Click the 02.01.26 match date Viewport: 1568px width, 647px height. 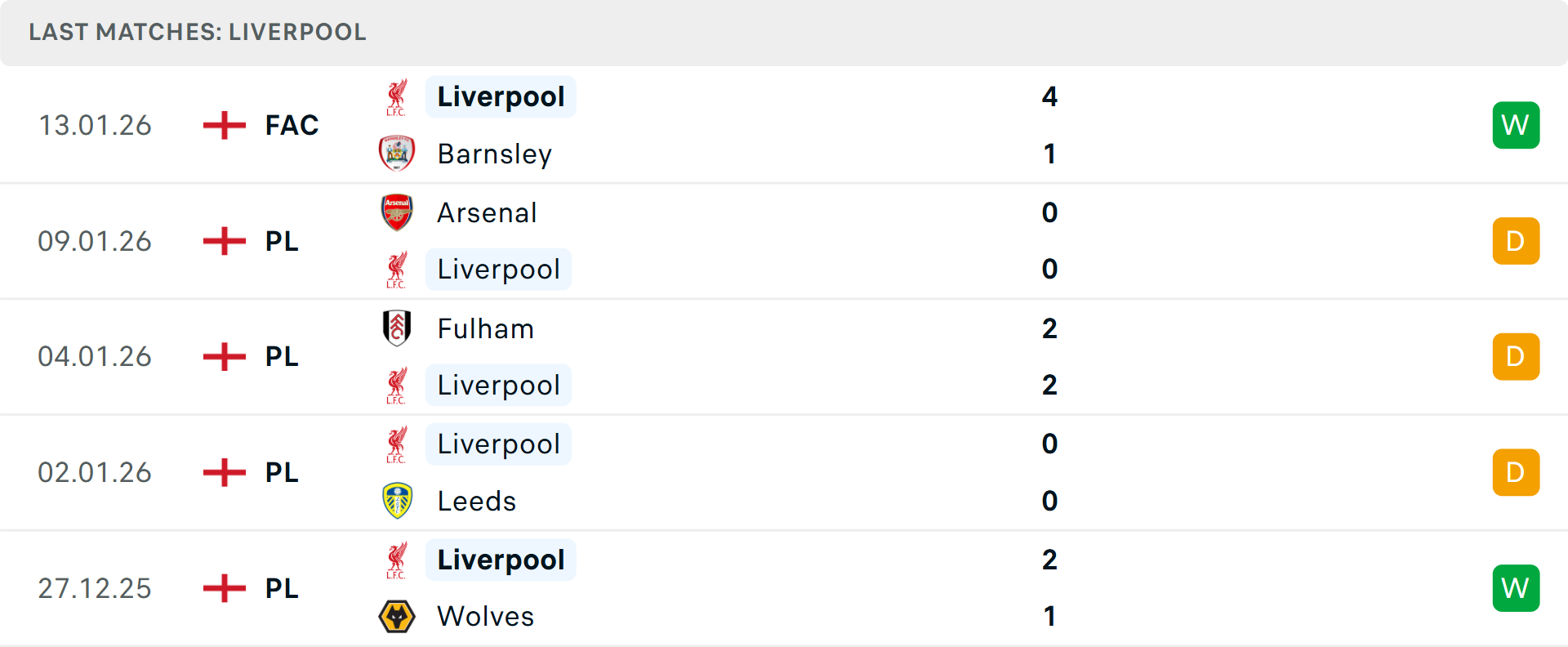[x=95, y=472]
